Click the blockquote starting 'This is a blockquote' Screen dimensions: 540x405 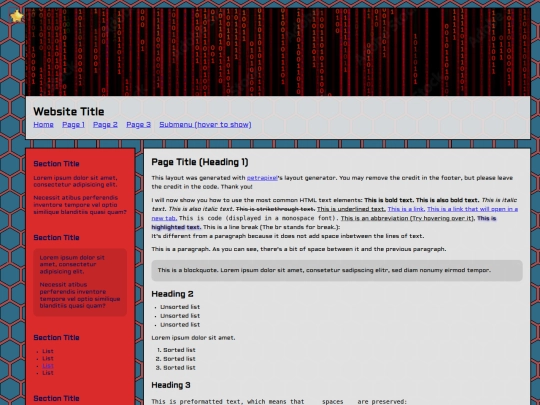click(337, 270)
